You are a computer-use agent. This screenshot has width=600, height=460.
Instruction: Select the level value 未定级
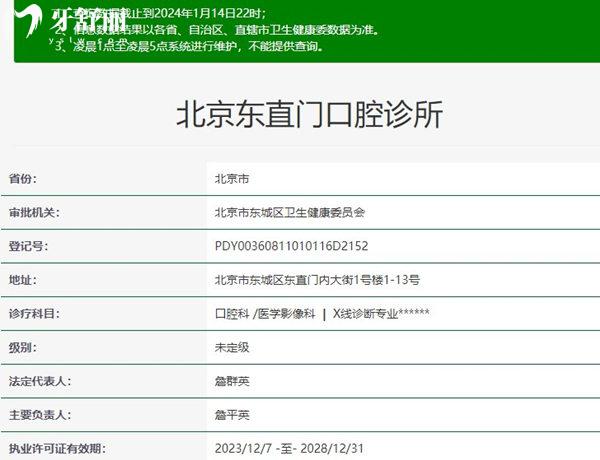[x=232, y=347]
